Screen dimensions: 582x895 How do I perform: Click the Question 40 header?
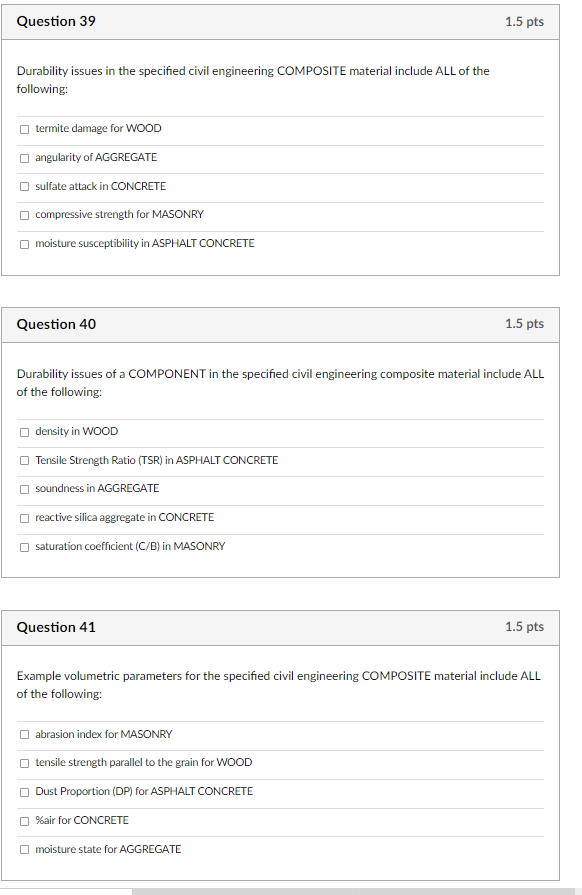pos(55,324)
